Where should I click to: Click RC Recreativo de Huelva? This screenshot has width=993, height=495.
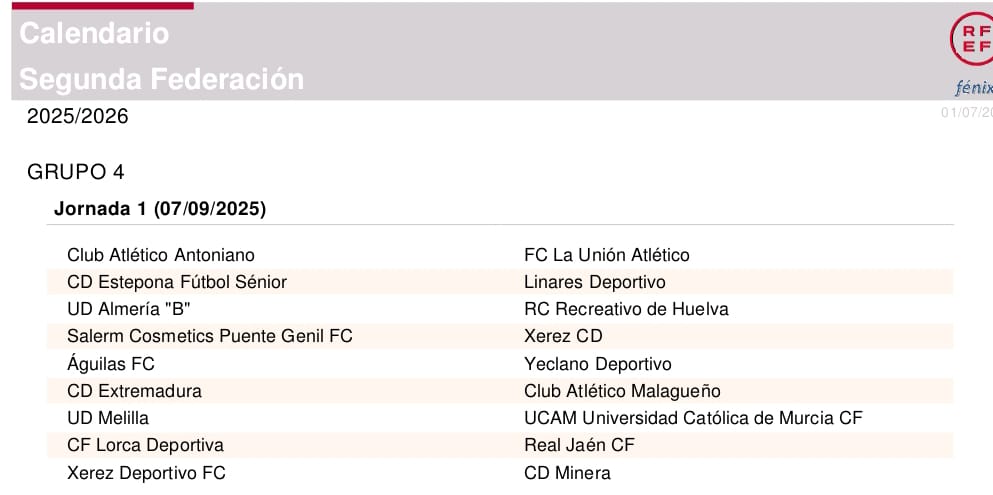click(626, 309)
